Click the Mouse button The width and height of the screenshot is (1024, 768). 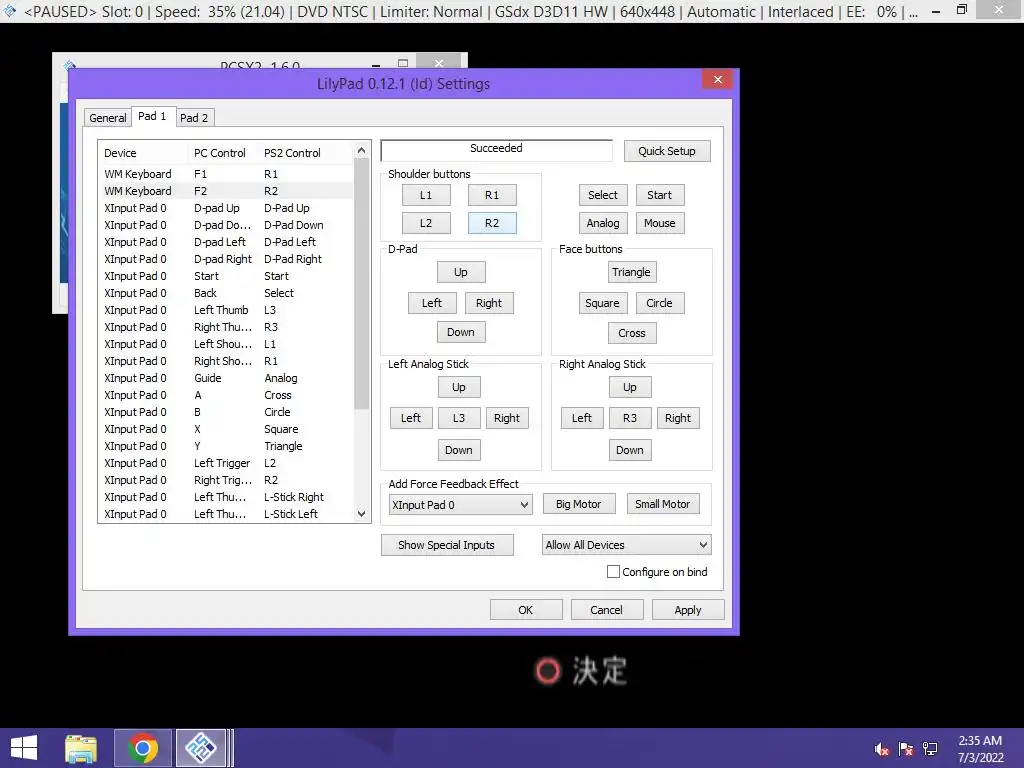click(660, 223)
